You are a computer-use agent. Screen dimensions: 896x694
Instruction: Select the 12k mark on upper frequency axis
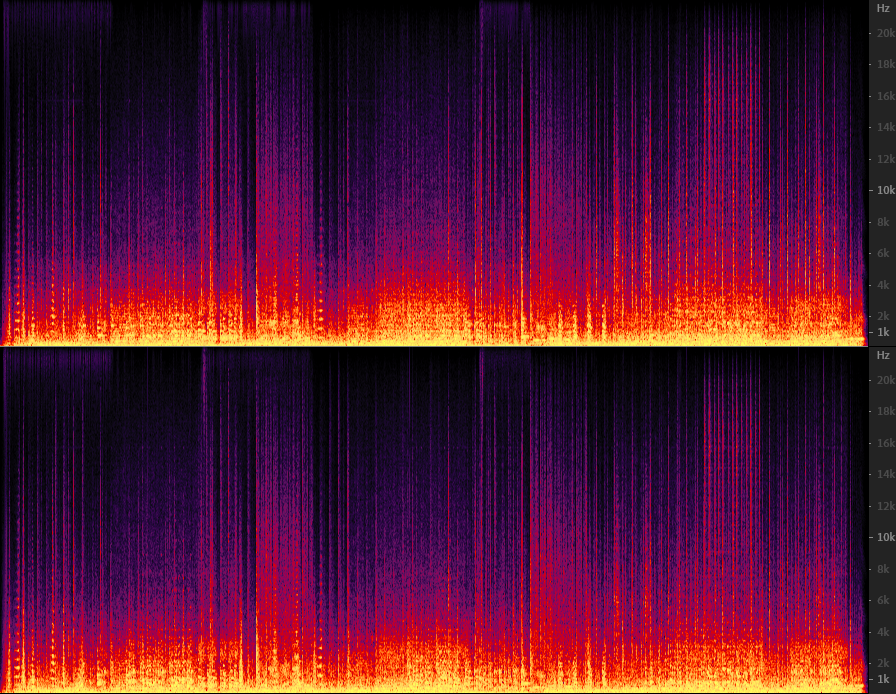click(x=885, y=159)
